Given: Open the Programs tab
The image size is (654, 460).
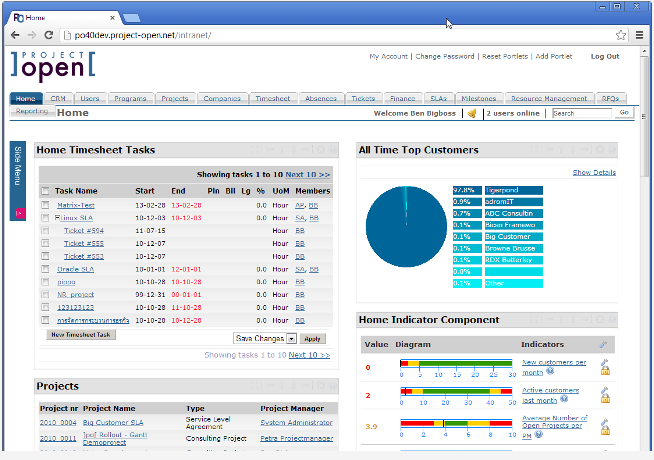Looking at the screenshot, I should (x=131, y=99).
